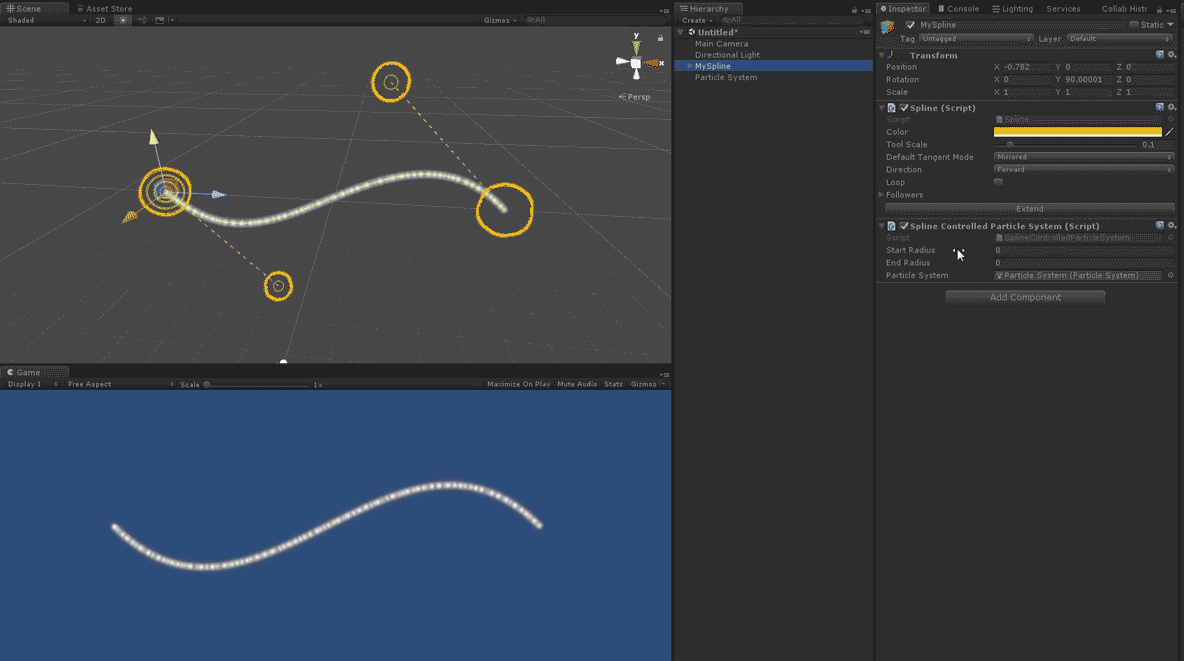Toggle scene audio speaker icon
This screenshot has height=661, width=1184.
(141, 20)
